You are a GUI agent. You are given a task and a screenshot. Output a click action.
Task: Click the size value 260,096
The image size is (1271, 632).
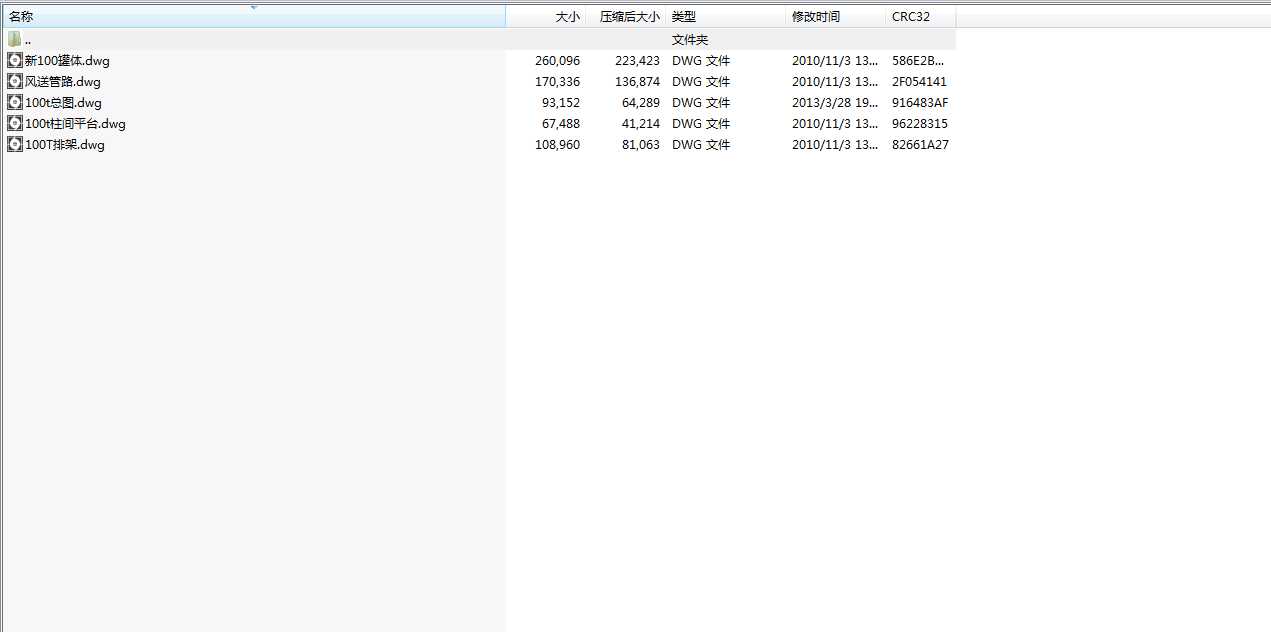pos(557,61)
